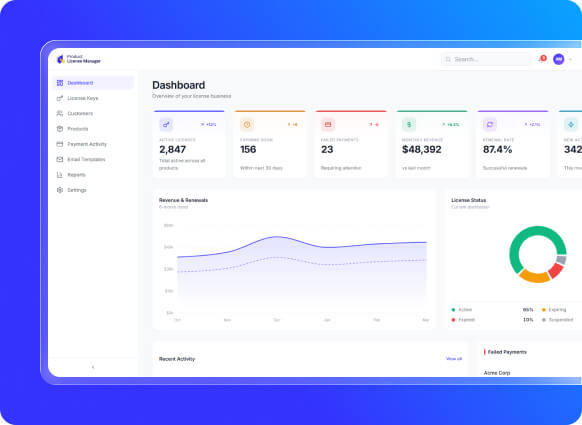Viewport: 582px width, 425px height.
Task: Click Acme Corp in Failed Payments
Action: point(497,373)
